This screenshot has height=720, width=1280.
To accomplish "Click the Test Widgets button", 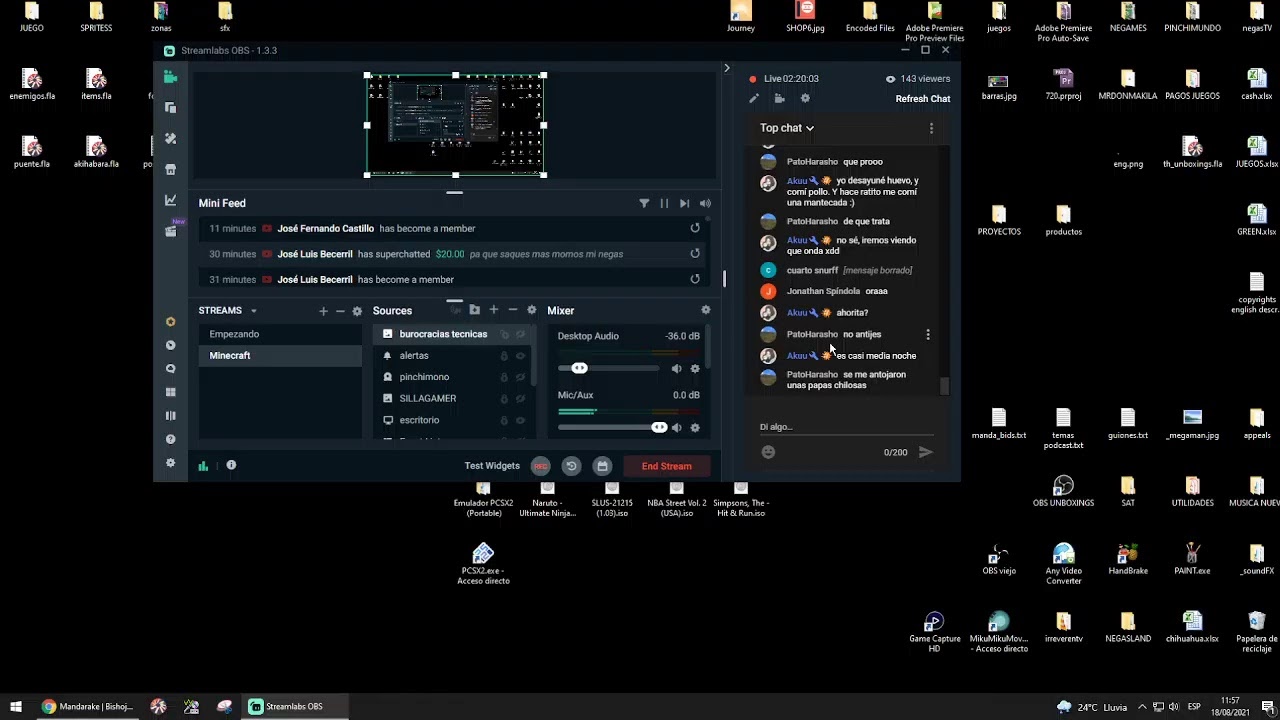I will tap(492, 466).
